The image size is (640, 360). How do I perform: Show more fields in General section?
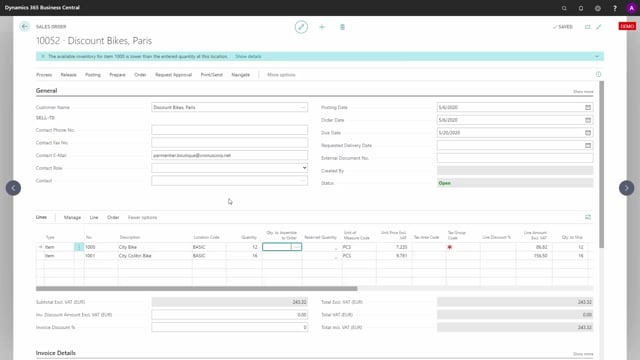click(x=583, y=92)
